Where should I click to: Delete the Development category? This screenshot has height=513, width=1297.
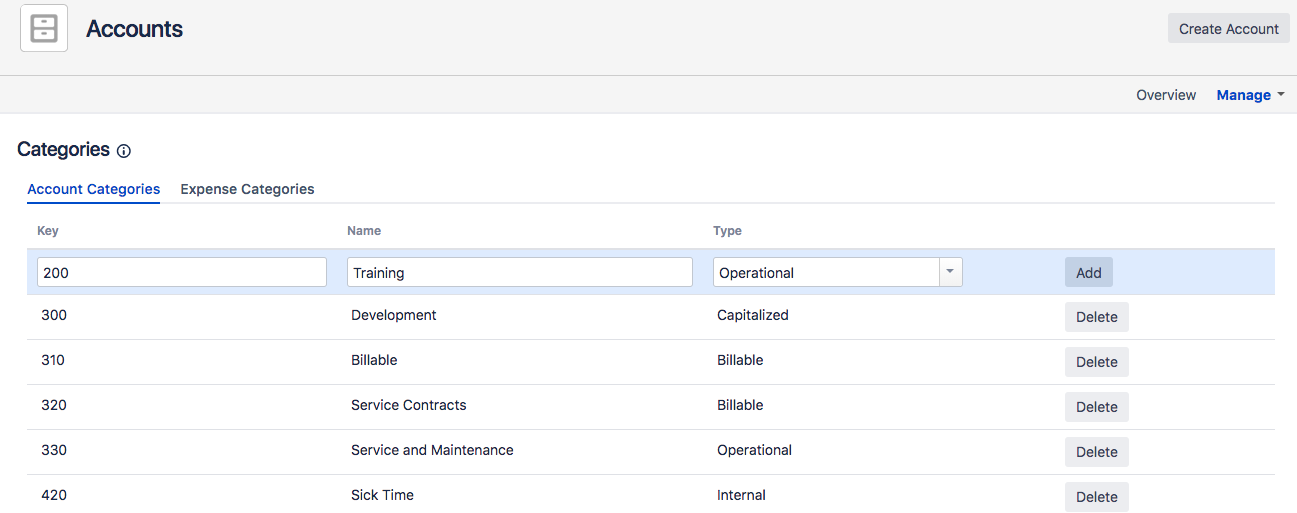coord(1096,317)
